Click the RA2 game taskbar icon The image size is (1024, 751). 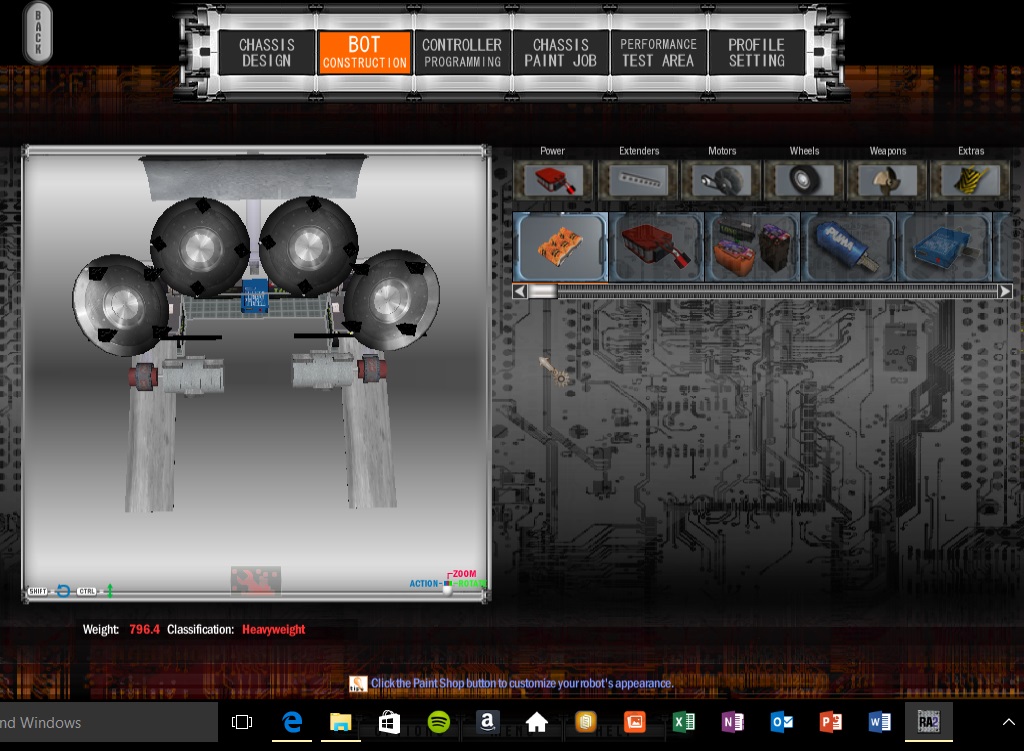coord(929,722)
